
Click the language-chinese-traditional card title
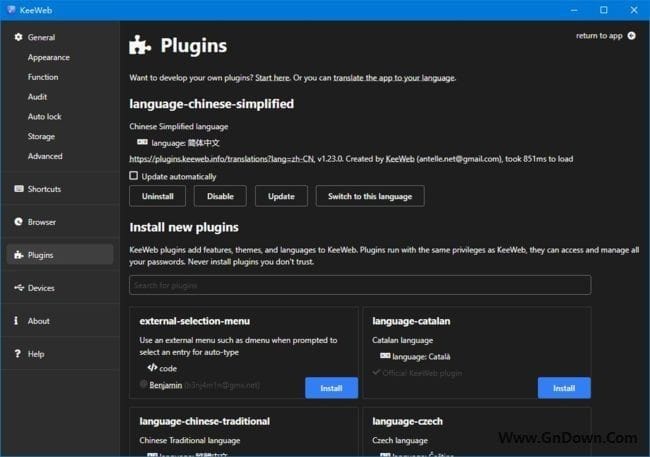pos(204,421)
